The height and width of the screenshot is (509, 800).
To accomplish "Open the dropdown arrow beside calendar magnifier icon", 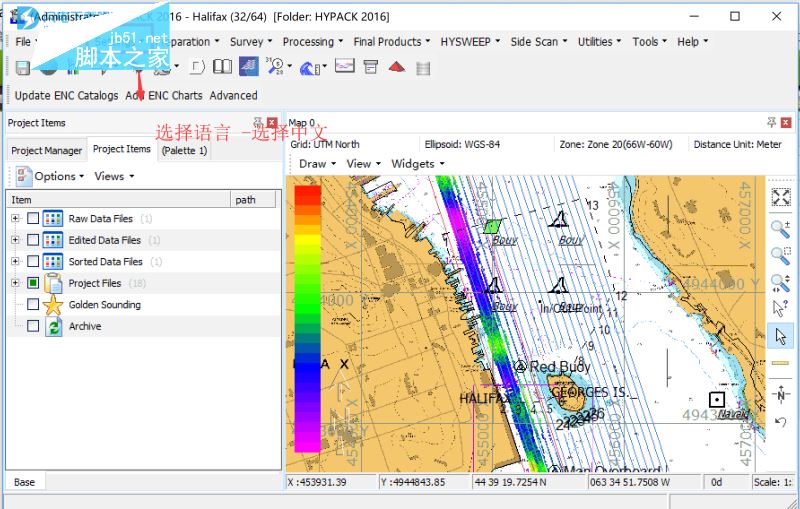I will point(289,66).
